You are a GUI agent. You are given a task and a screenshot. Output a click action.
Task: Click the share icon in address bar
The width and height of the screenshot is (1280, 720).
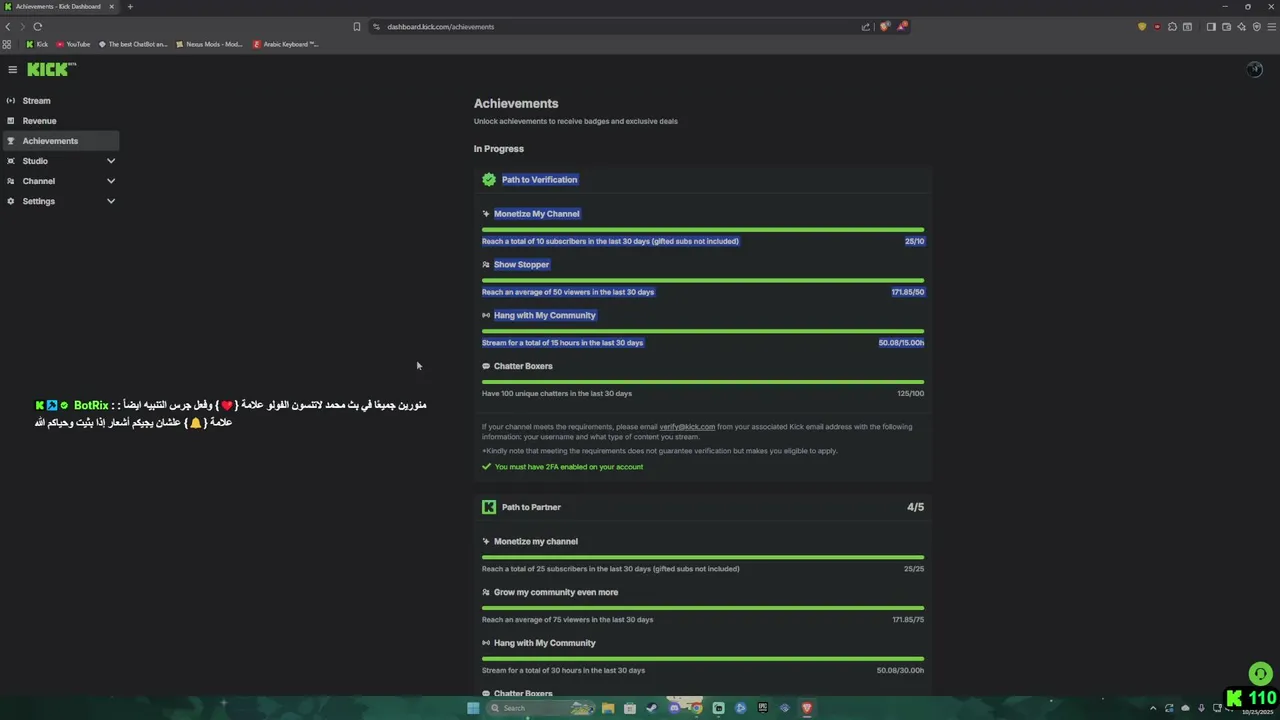point(866,27)
